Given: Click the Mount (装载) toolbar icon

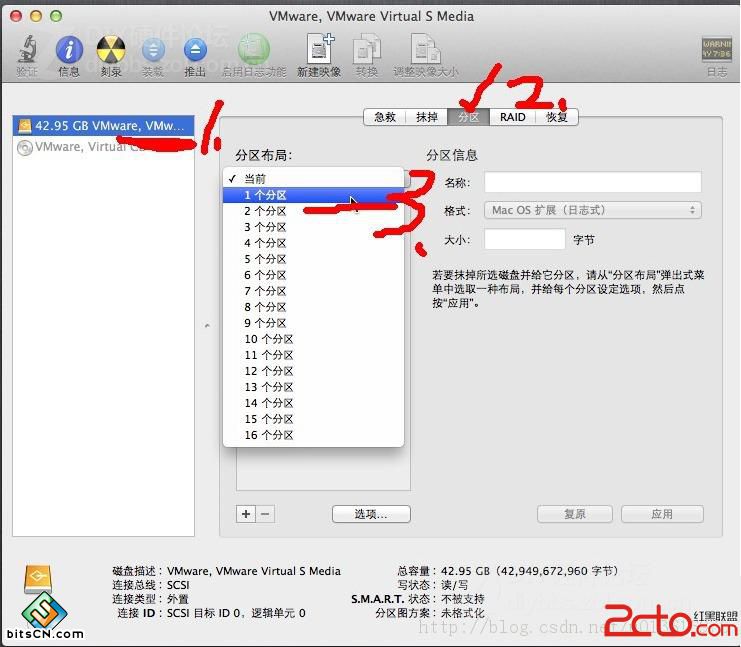Looking at the screenshot, I should click(153, 50).
